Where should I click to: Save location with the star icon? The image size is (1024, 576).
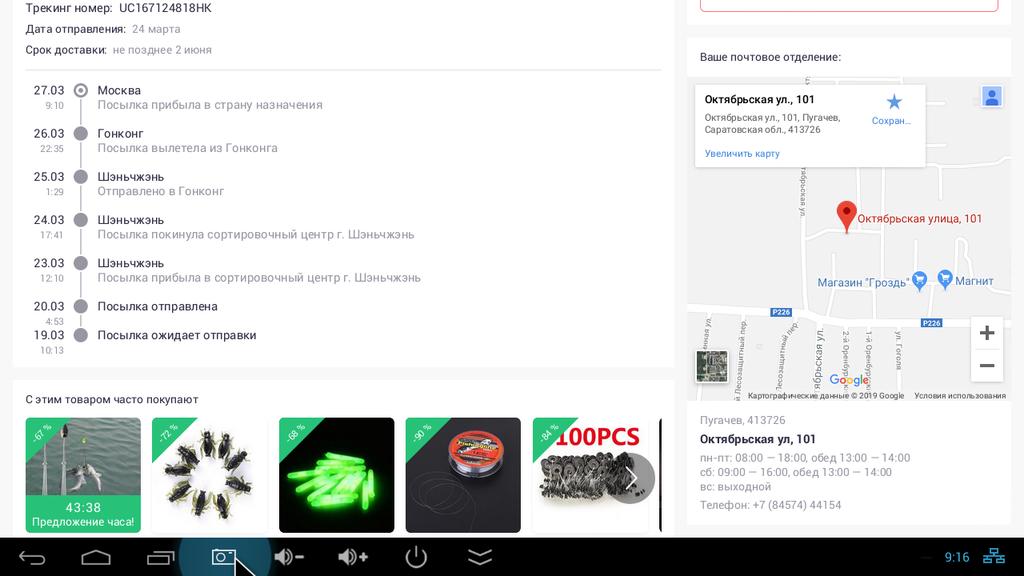[894, 102]
